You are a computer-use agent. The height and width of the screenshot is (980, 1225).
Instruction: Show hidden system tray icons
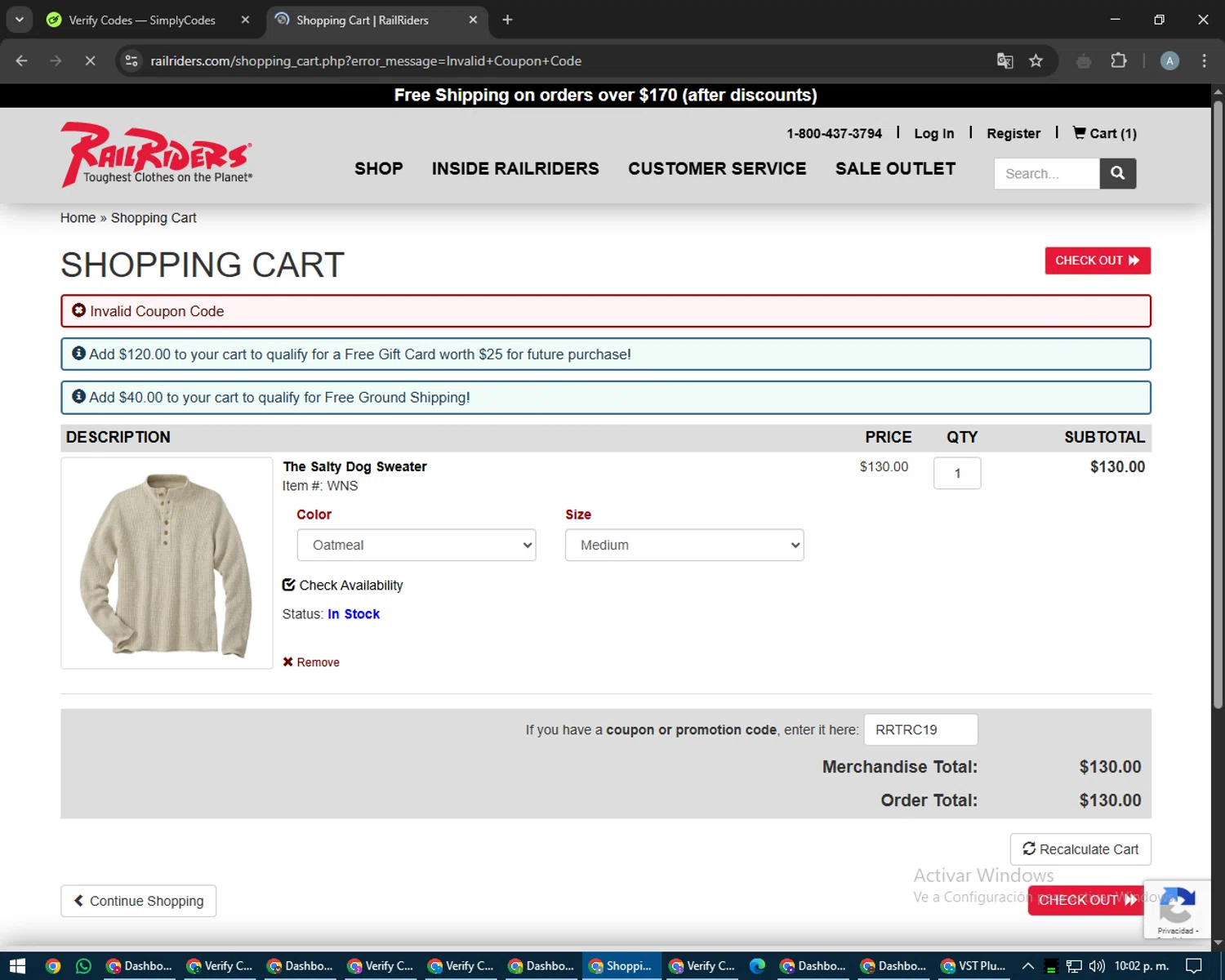click(x=1028, y=966)
